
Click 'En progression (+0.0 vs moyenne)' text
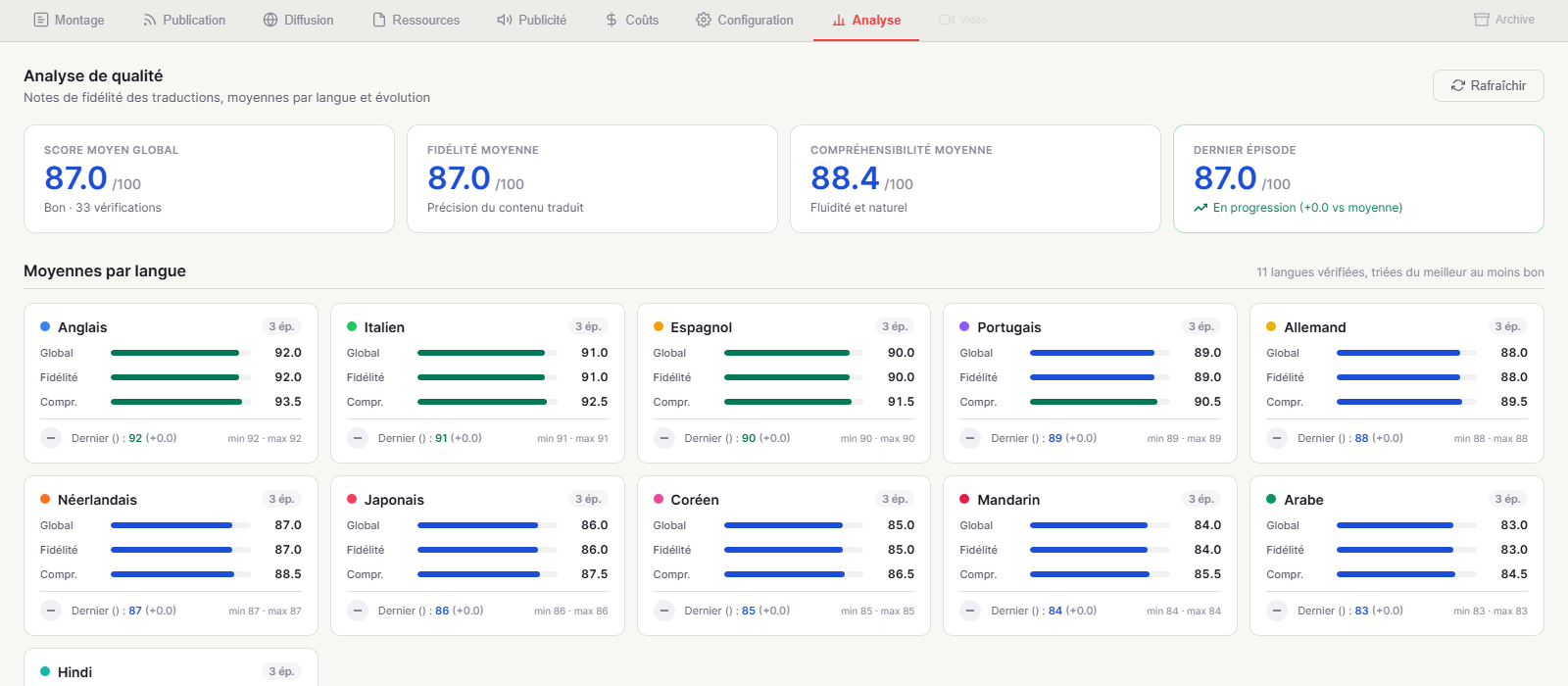1307,208
